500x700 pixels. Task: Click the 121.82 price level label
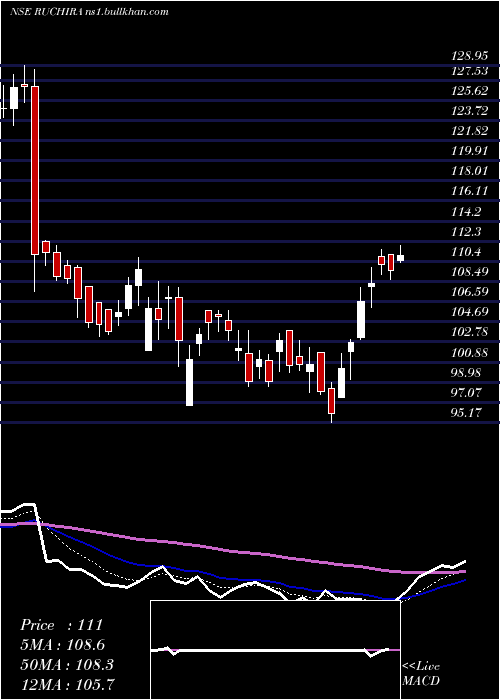click(x=469, y=131)
